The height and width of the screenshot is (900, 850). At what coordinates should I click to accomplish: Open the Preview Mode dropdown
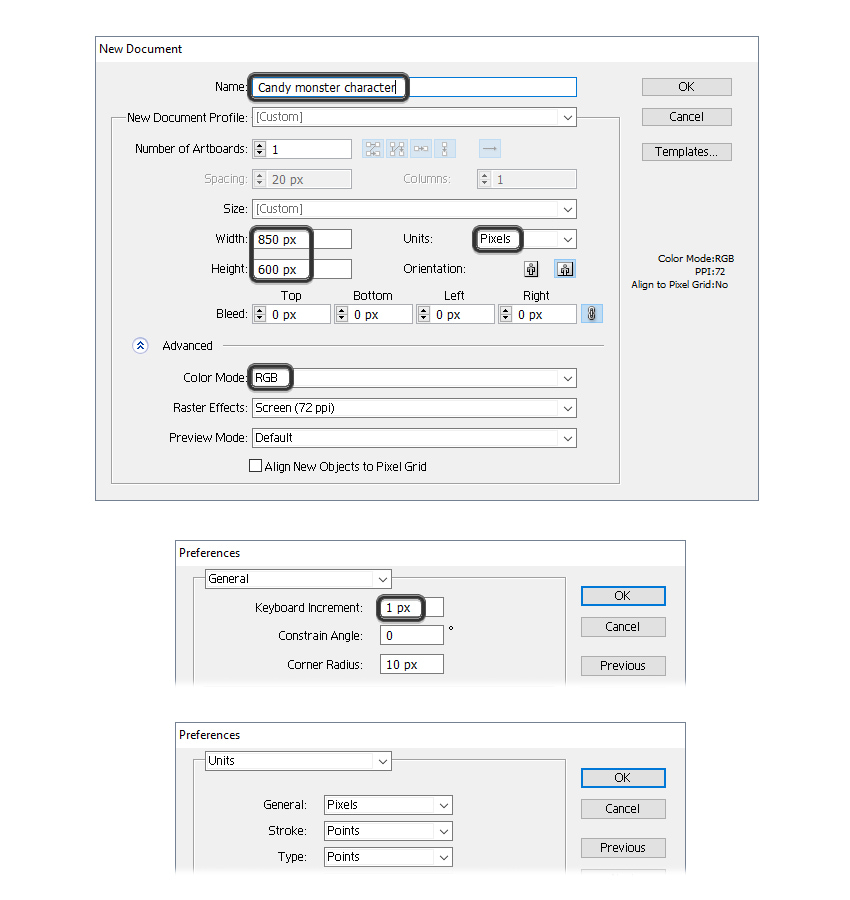414,438
